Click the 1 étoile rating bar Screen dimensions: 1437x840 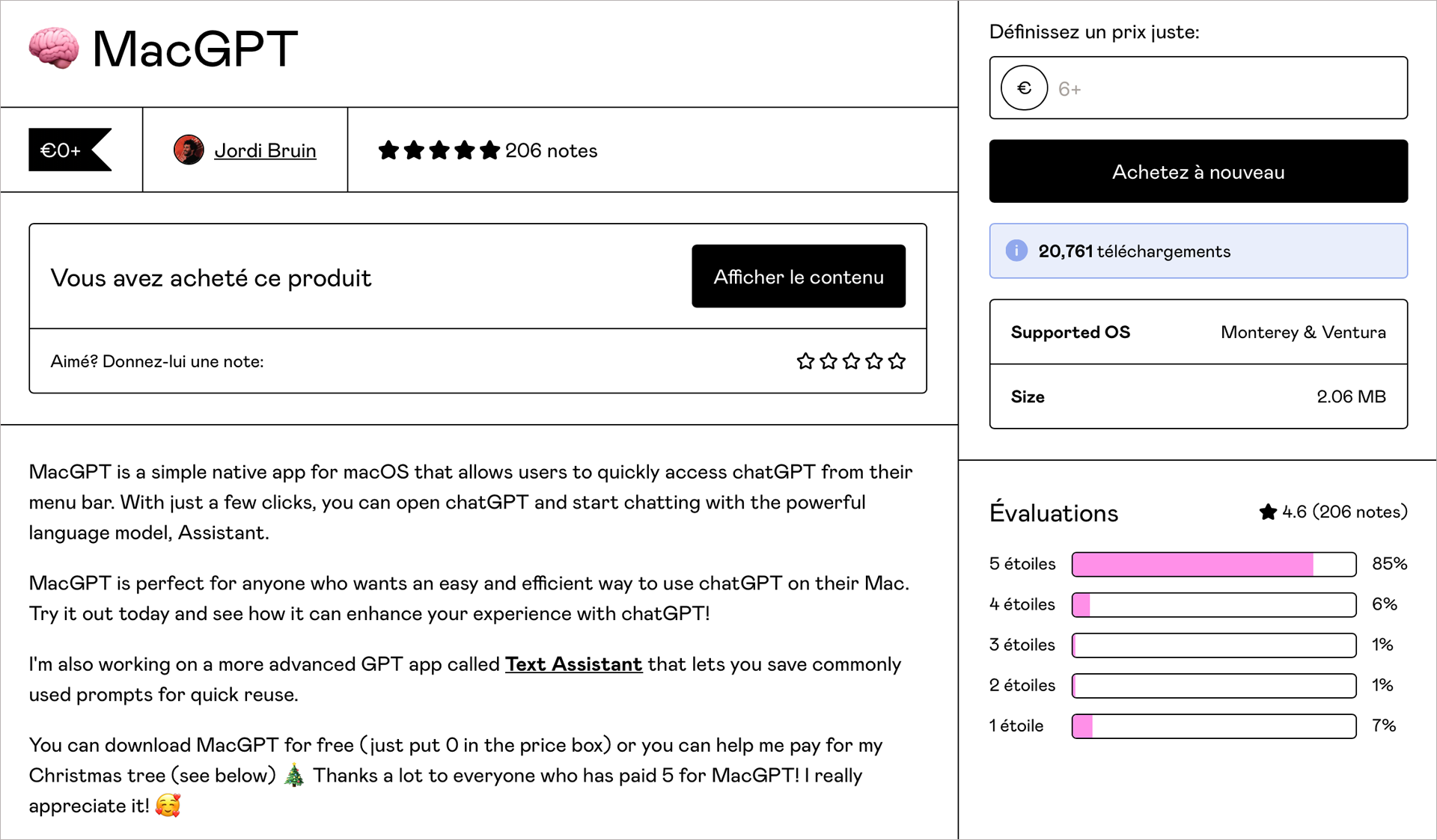[1214, 726]
